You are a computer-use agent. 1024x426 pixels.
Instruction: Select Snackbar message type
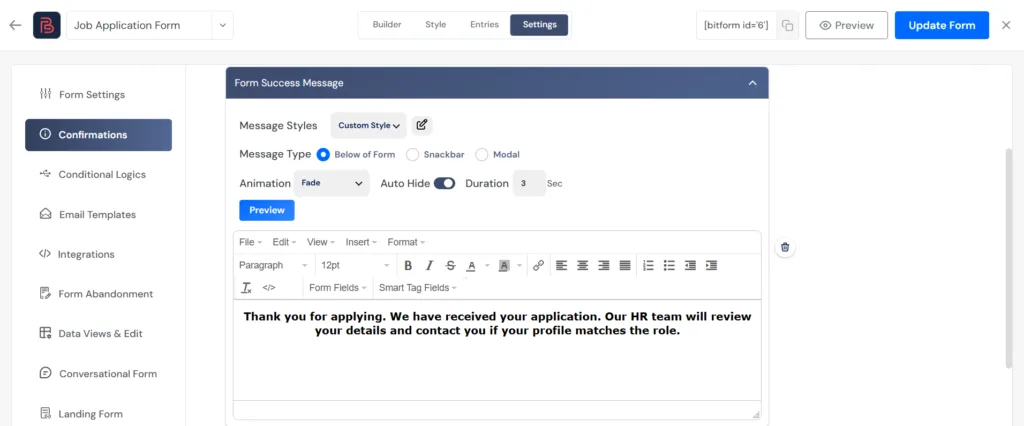click(x=413, y=155)
